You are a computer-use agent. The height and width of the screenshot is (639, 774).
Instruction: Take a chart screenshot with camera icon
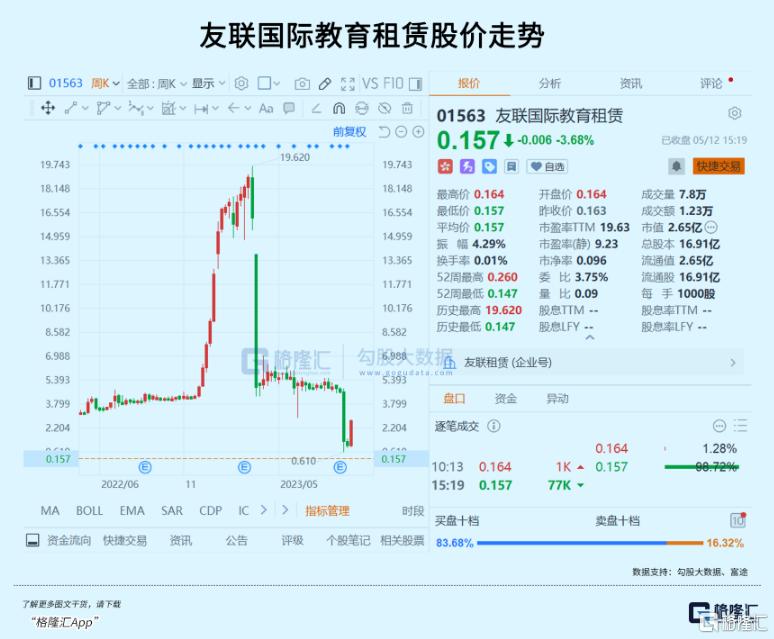tap(302, 84)
